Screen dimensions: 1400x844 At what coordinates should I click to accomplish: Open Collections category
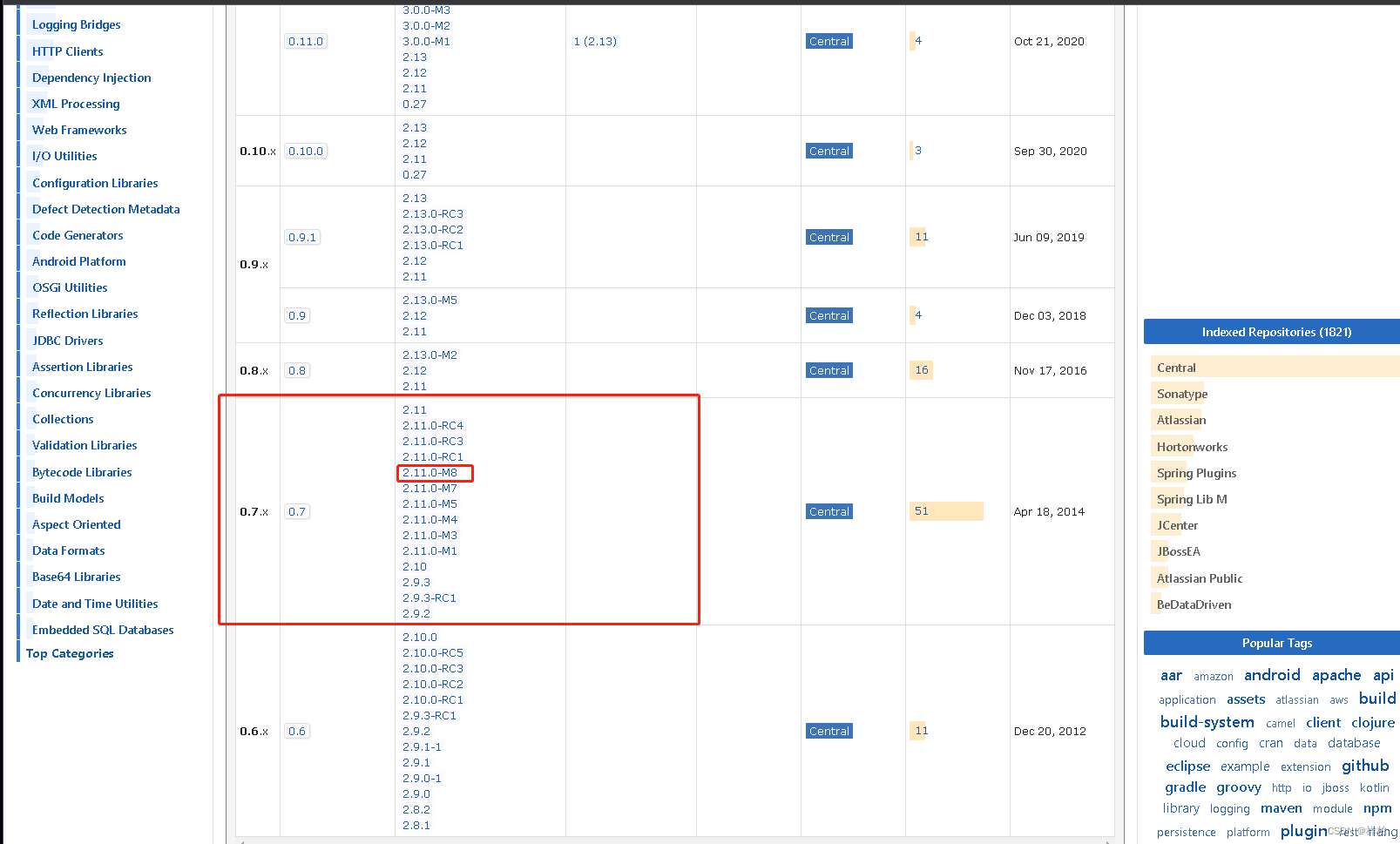point(63,419)
